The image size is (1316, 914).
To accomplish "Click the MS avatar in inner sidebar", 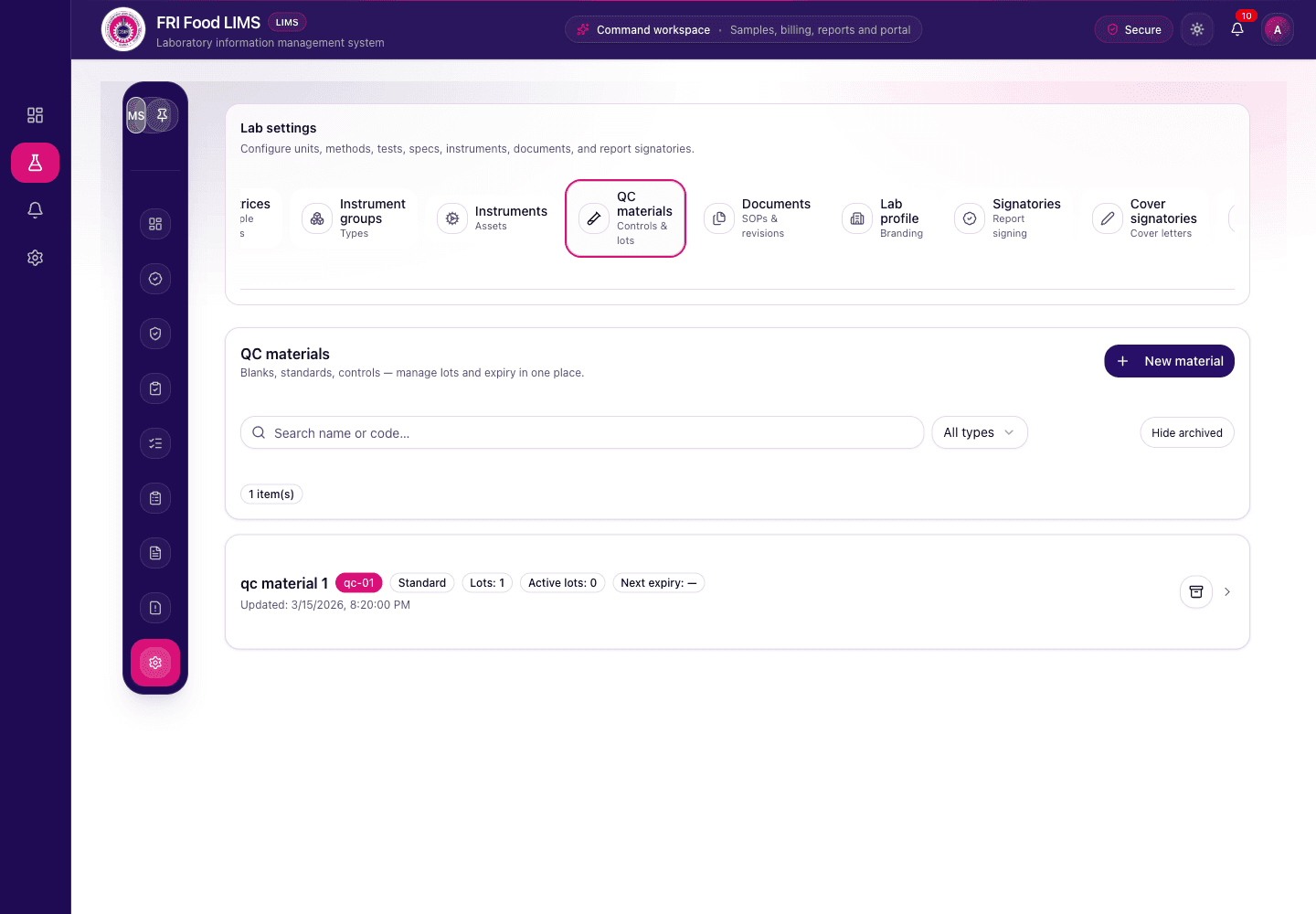I will [136, 115].
